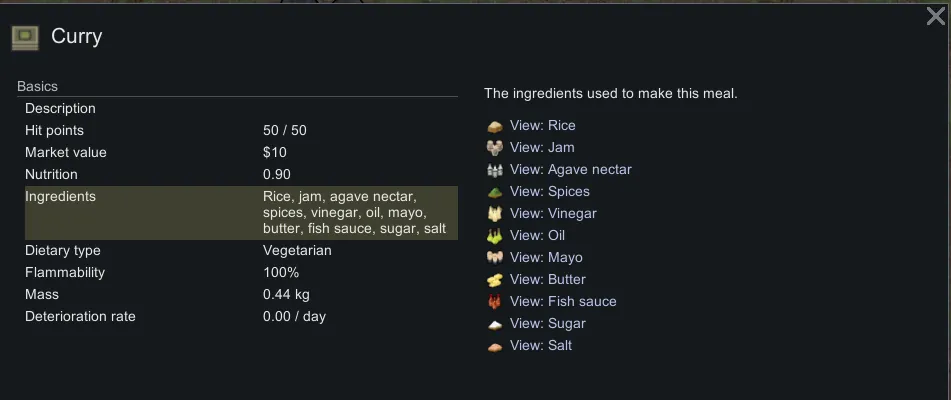This screenshot has width=951, height=400.
Task: Open the View: Mayo link
Action: point(546,258)
